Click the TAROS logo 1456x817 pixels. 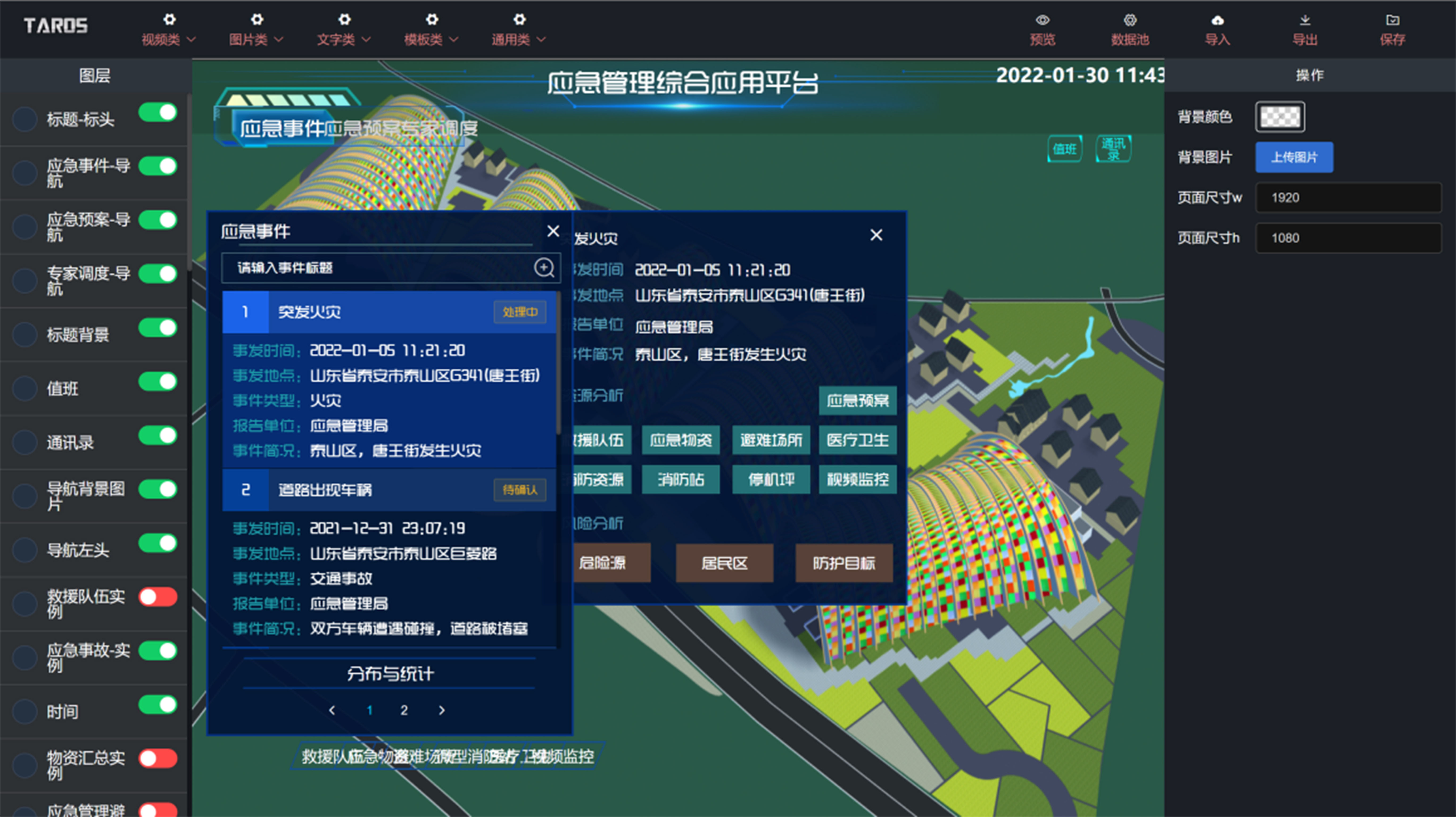(55, 26)
